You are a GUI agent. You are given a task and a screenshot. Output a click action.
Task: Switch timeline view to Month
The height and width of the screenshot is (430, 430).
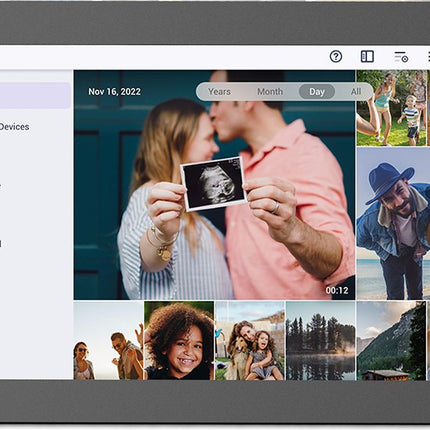(x=270, y=91)
